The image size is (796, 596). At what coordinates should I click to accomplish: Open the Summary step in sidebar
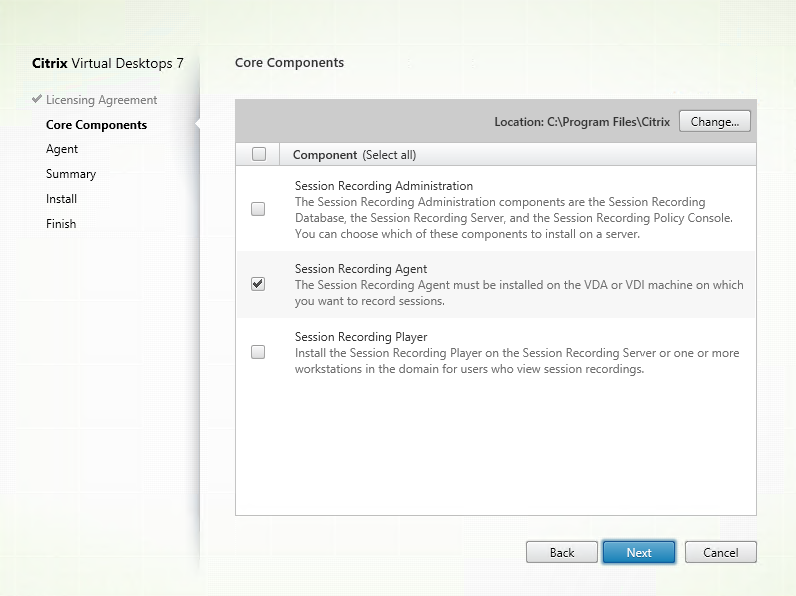pyautogui.click(x=71, y=174)
